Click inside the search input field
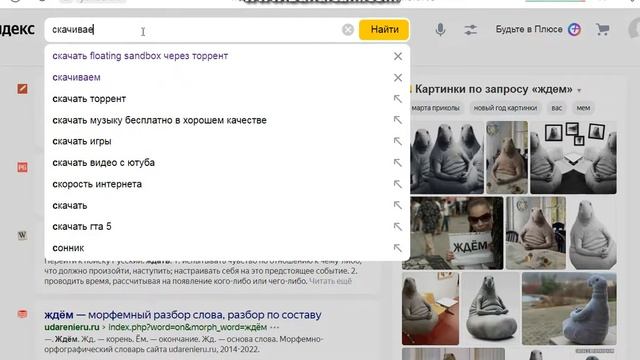640x360 pixels. (196, 29)
